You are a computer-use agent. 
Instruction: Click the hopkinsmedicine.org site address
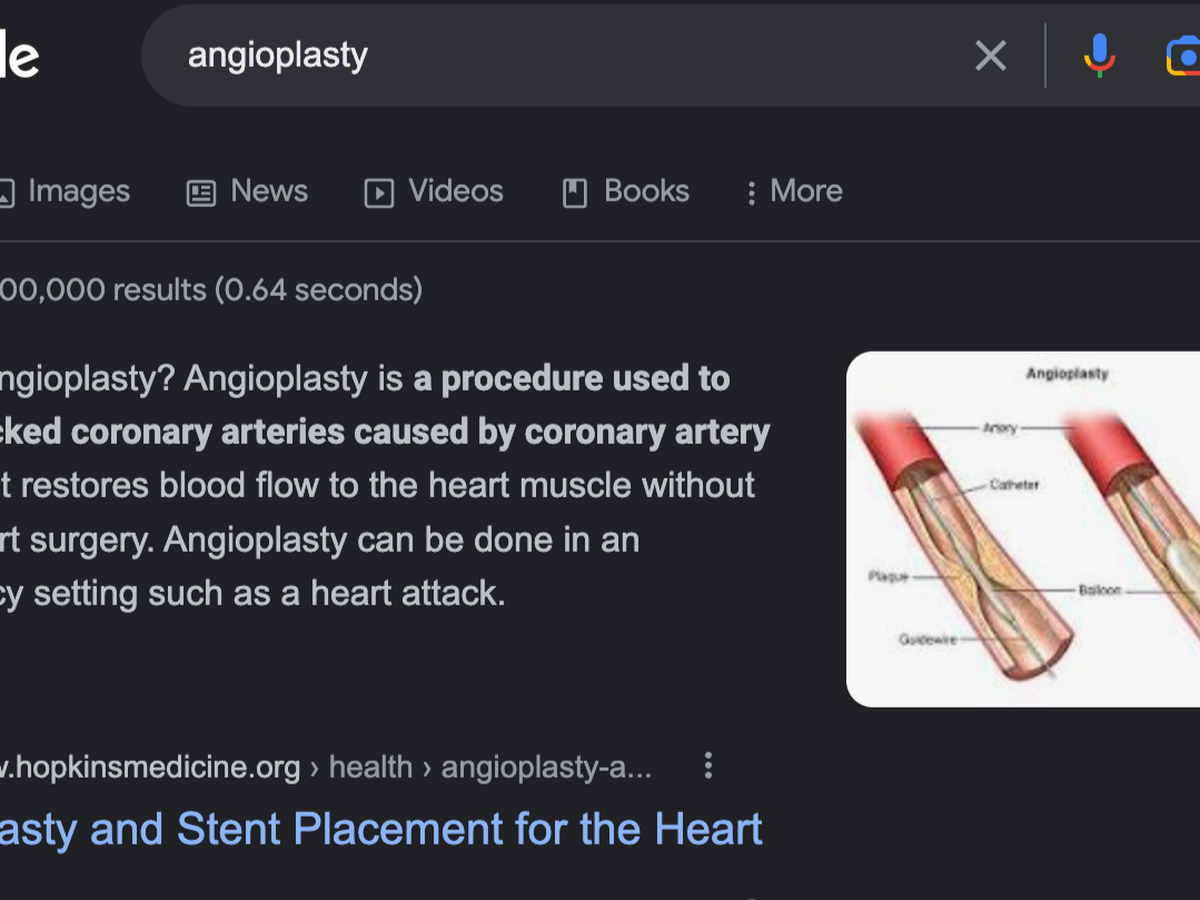tap(150, 767)
